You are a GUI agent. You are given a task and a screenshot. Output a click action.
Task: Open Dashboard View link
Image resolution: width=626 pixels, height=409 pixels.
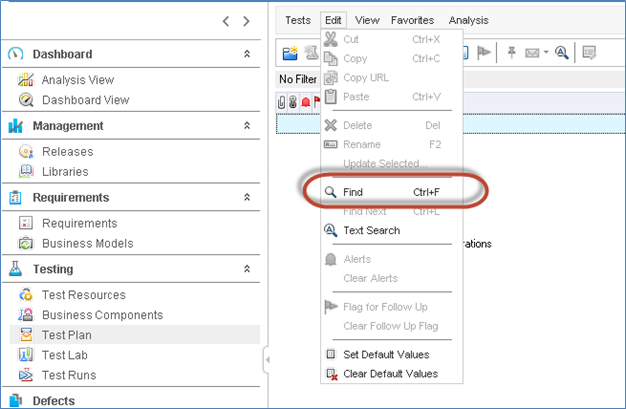tap(85, 100)
